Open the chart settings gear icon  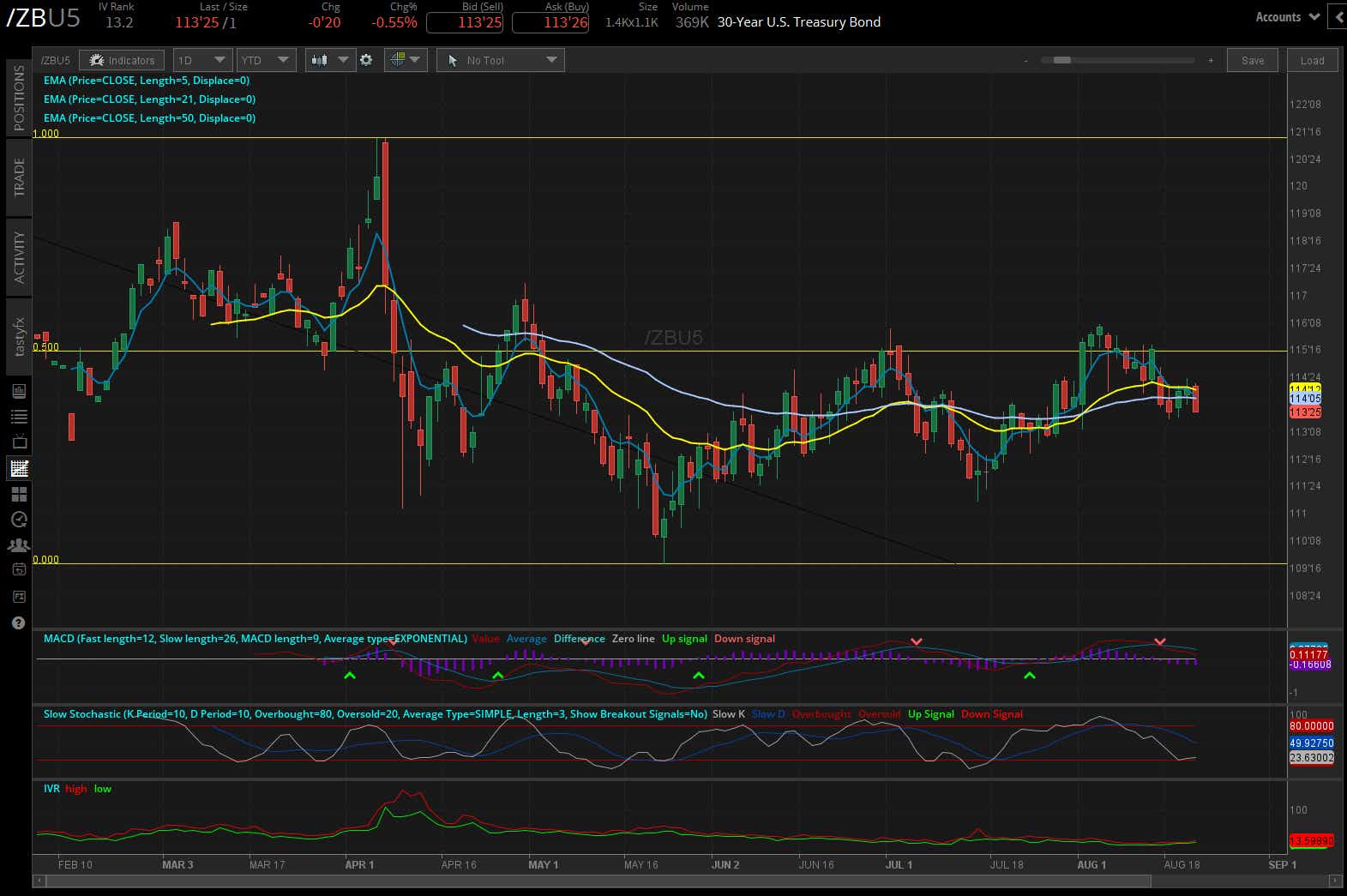(366, 60)
